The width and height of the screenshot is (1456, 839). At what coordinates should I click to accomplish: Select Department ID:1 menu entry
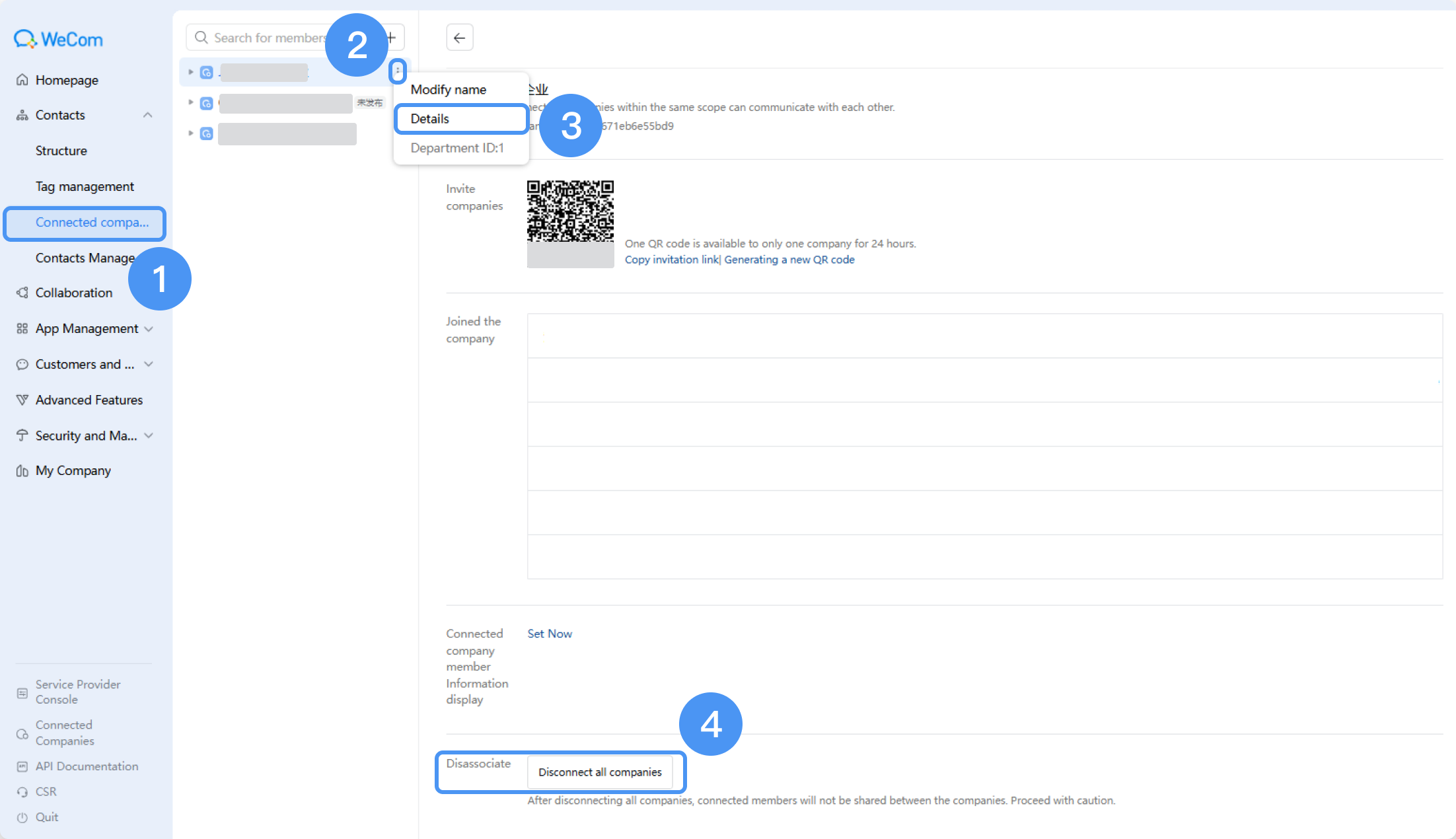(x=457, y=148)
